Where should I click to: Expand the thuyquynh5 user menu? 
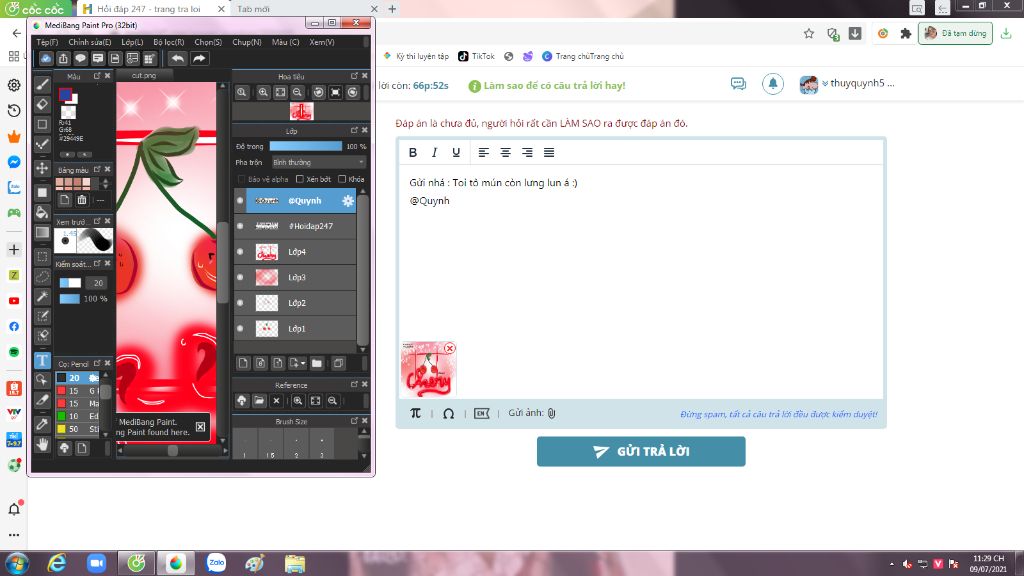click(857, 84)
